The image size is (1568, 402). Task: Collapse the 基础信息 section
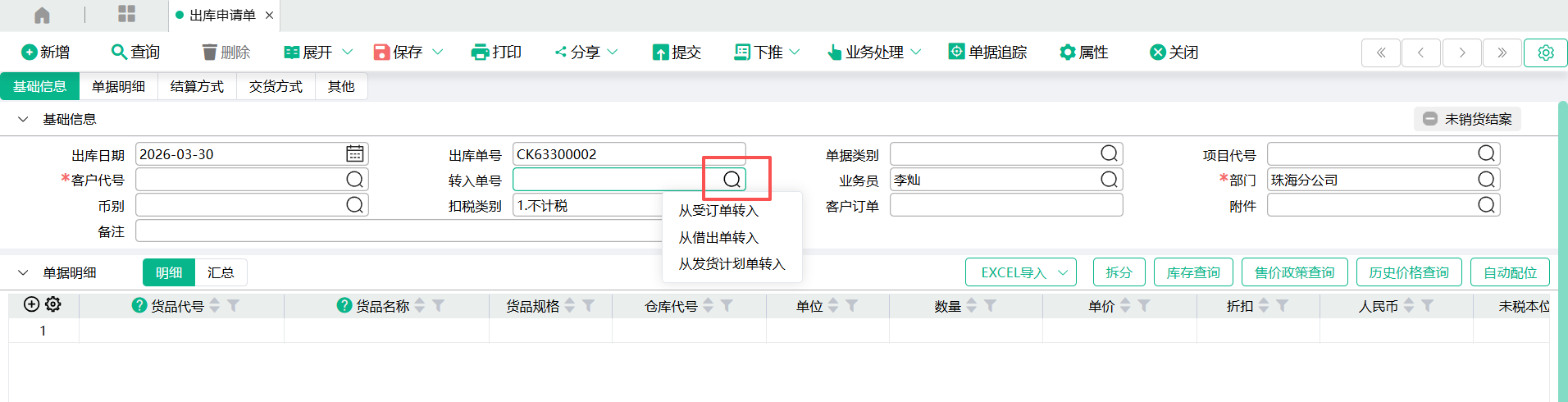[x=23, y=120]
